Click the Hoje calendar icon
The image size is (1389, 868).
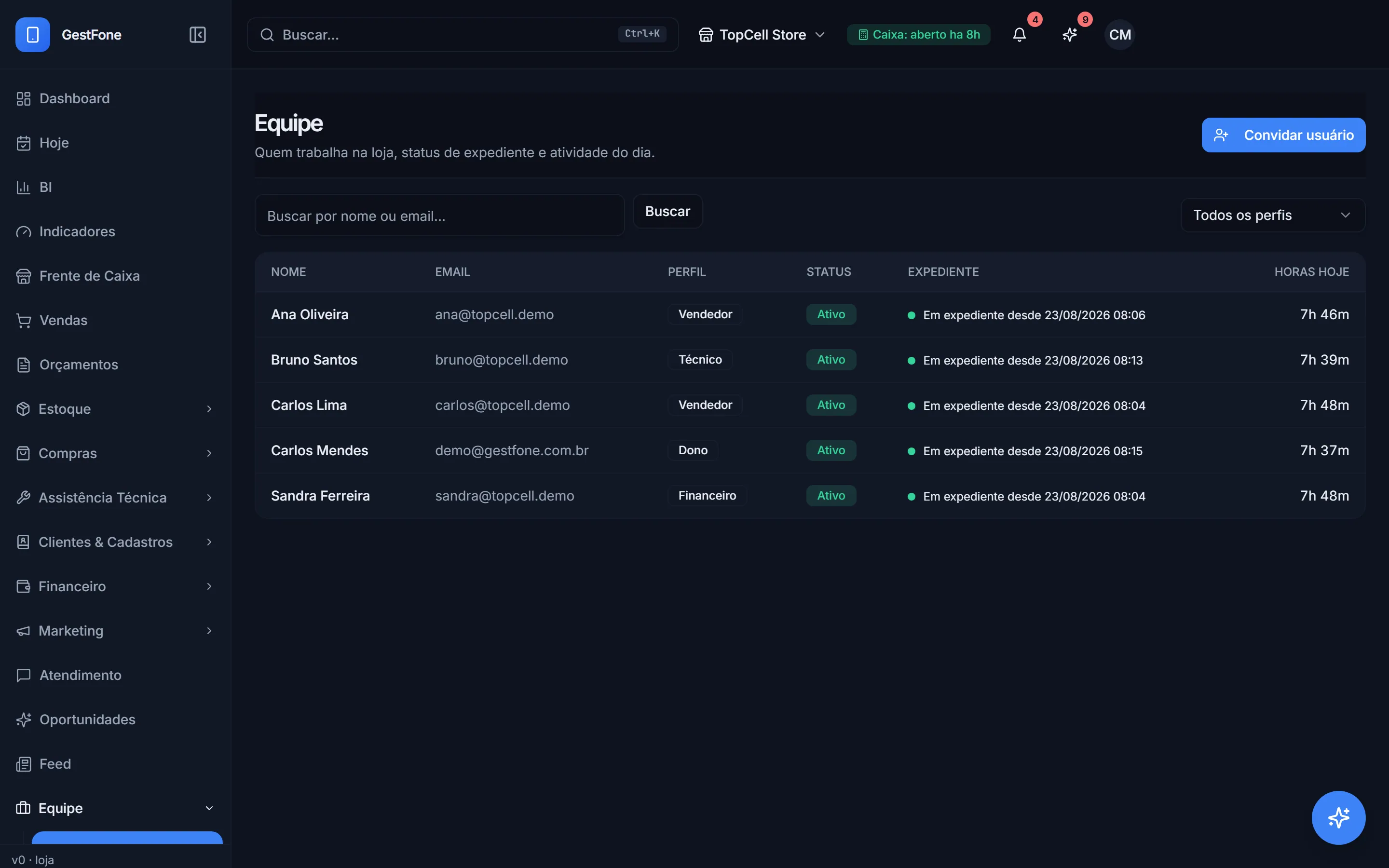pyautogui.click(x=24, y=143)
